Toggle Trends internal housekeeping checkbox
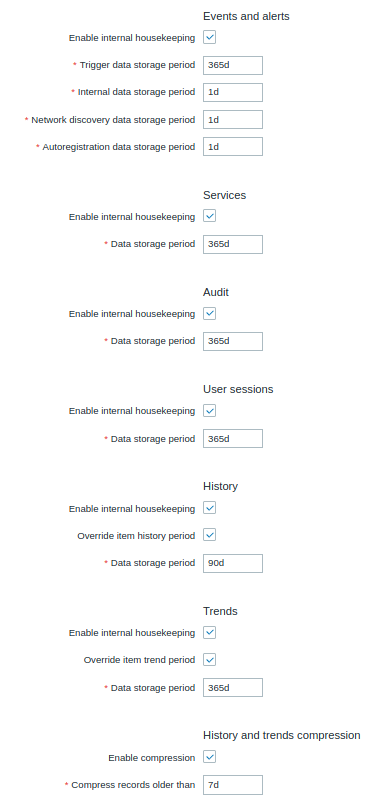Image resolution: width=383 pixels, height=799 pixels. click(209, 632)
